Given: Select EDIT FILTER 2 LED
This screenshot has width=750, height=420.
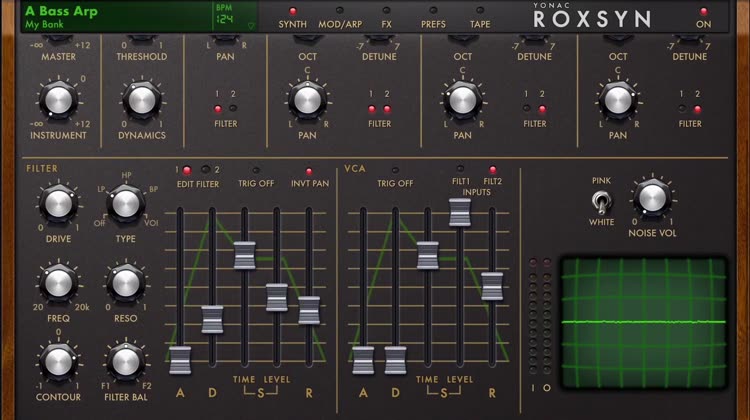Looking at the screenshot, I should click(206, 169).
